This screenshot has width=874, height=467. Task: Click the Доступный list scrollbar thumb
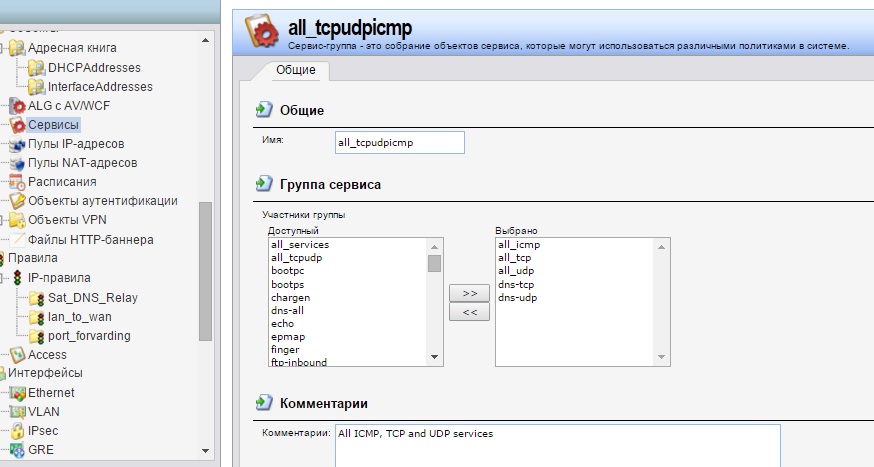434,263
